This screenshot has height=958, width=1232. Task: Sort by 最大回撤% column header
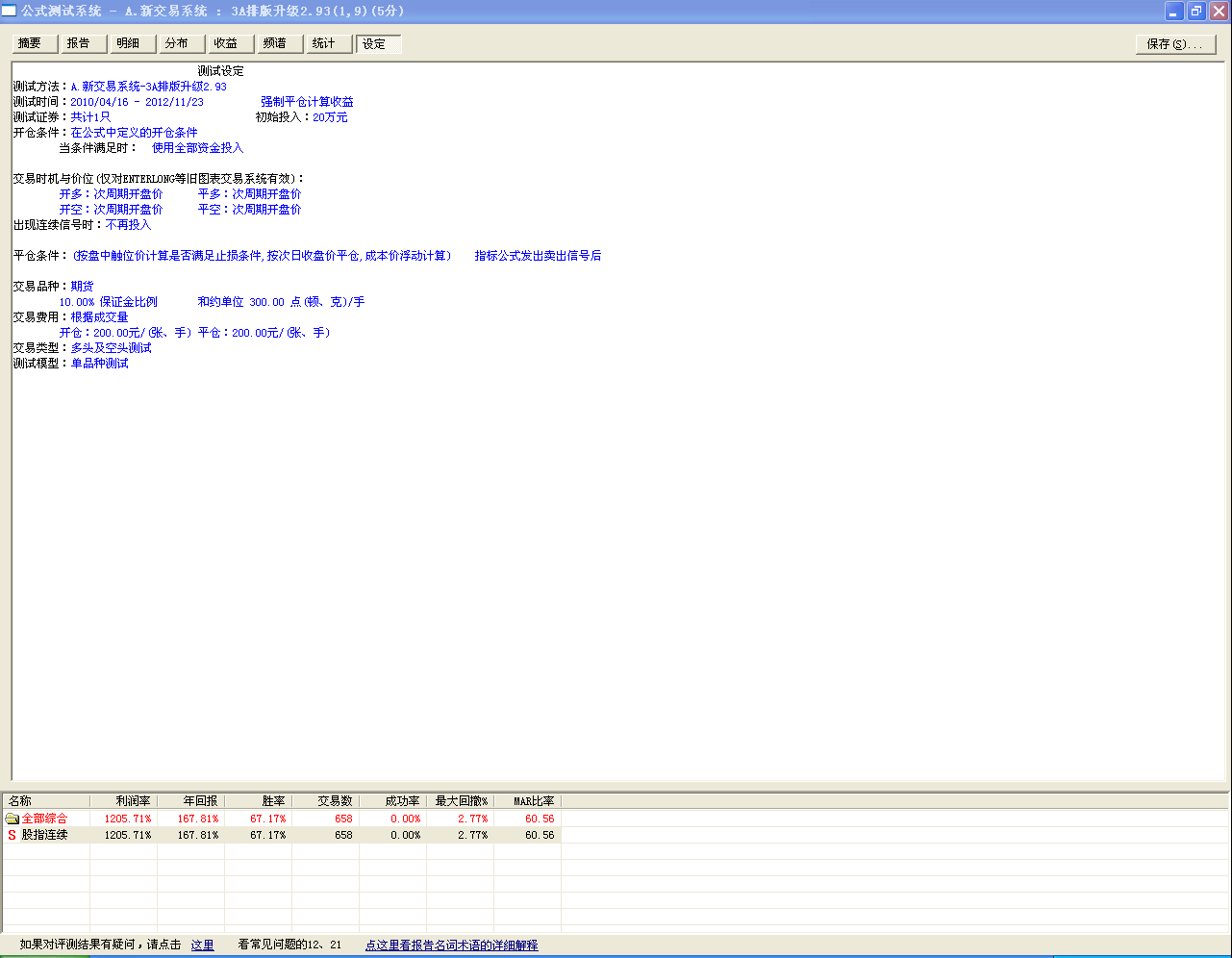(x=460, y=801)
